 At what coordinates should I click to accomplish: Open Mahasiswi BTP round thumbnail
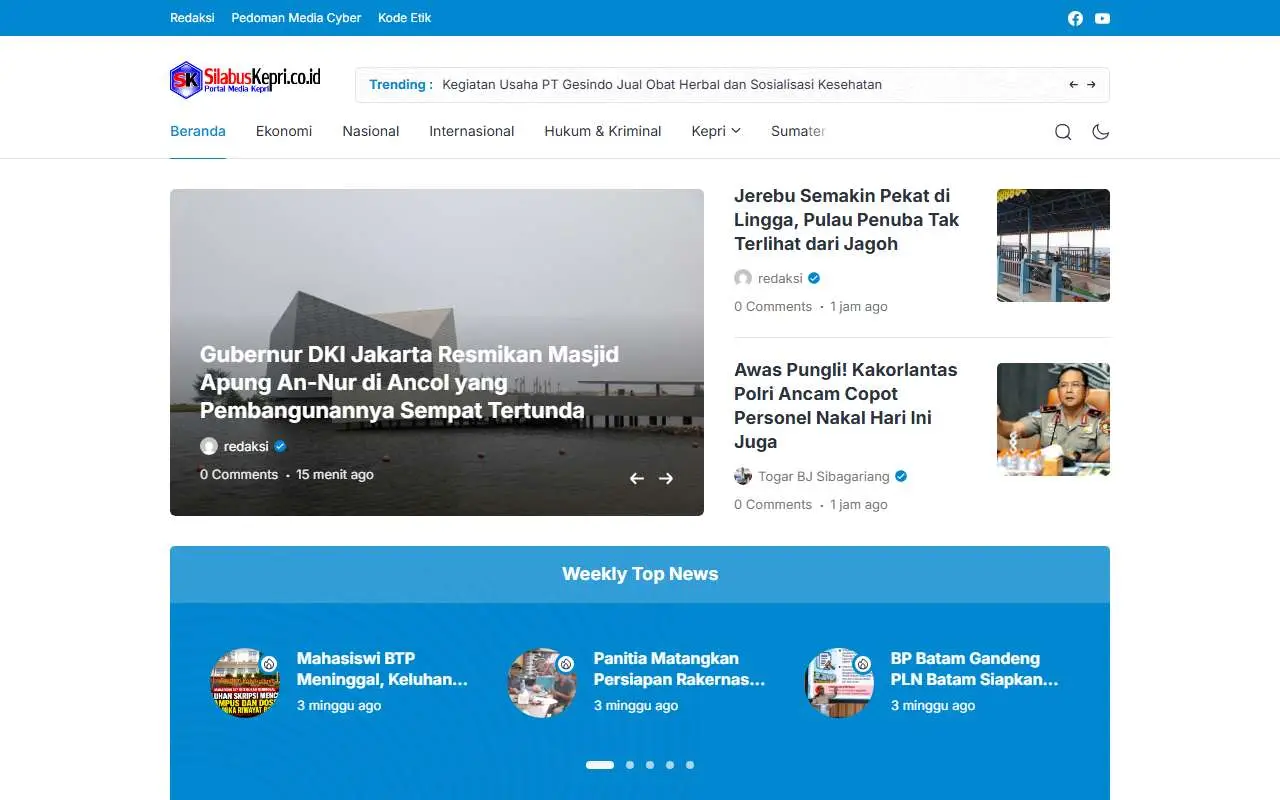245,683
